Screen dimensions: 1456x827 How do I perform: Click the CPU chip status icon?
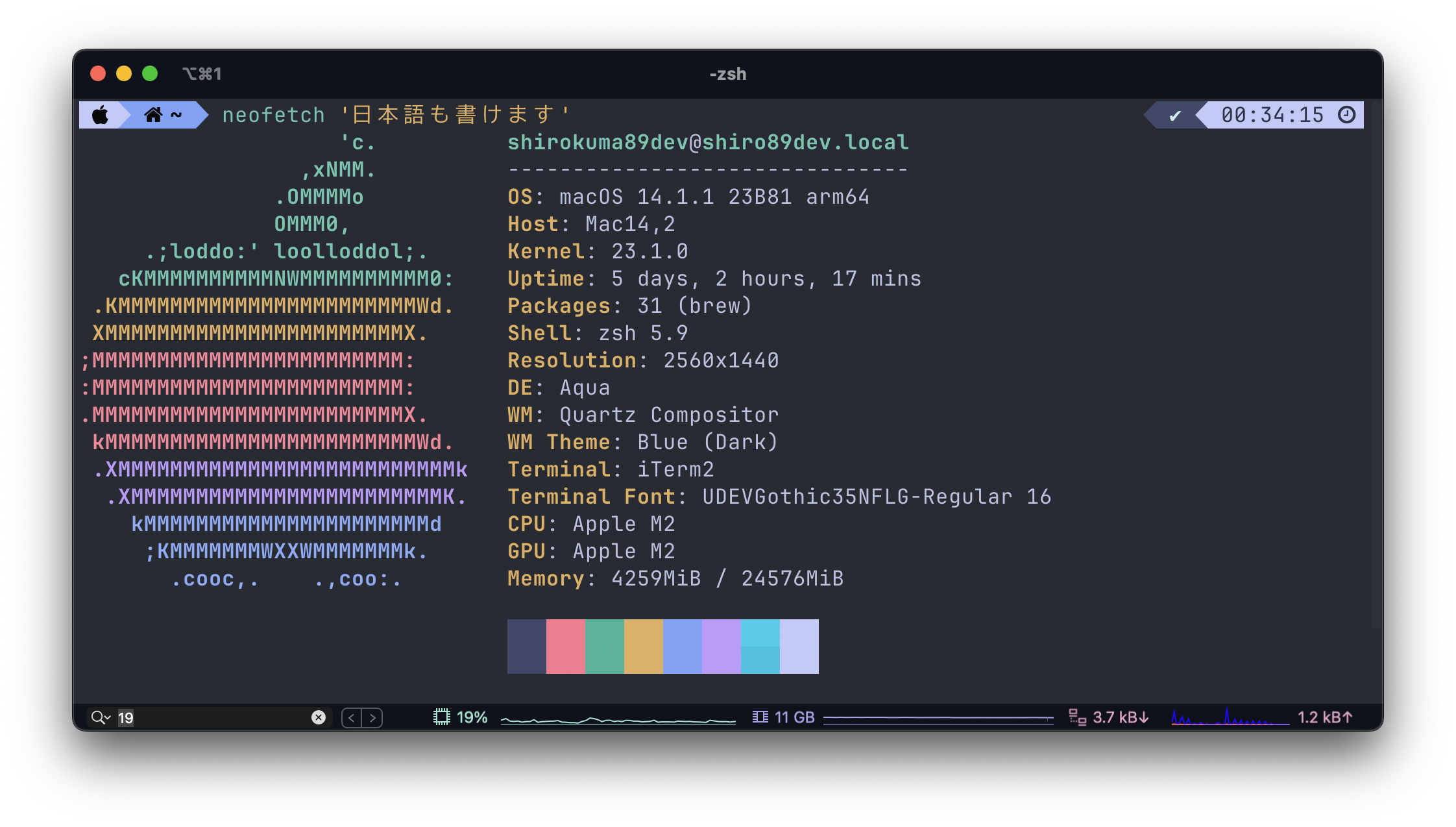coord(442,717)
